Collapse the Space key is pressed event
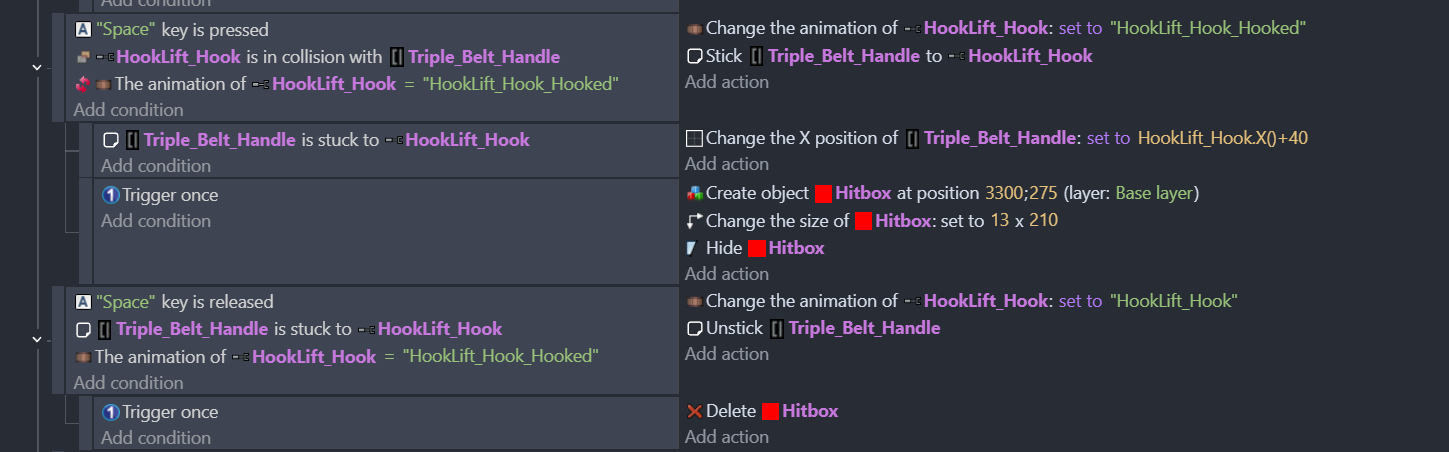 click(x=37, y=67)
